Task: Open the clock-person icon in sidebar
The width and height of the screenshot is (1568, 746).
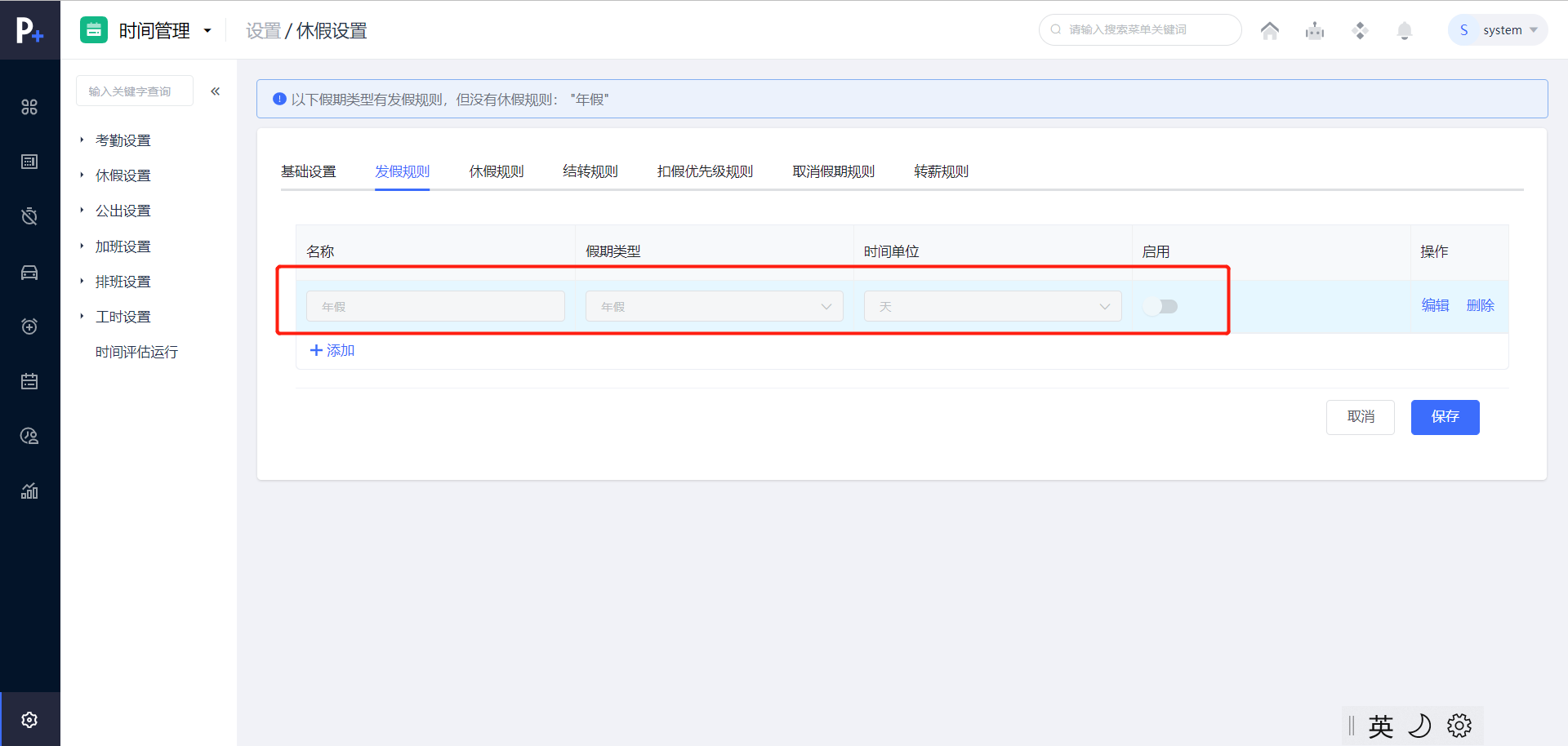Action: click(29, 436)
